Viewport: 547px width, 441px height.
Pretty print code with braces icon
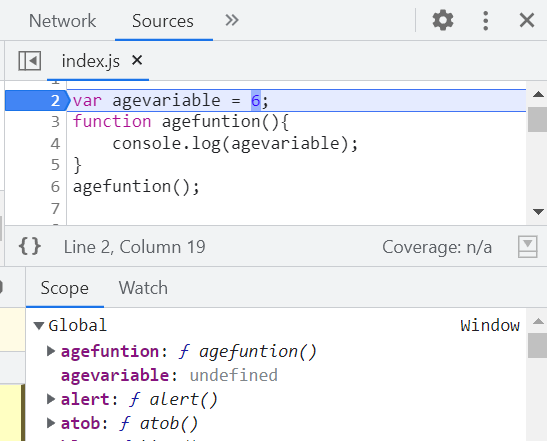[x=30, y=247]
